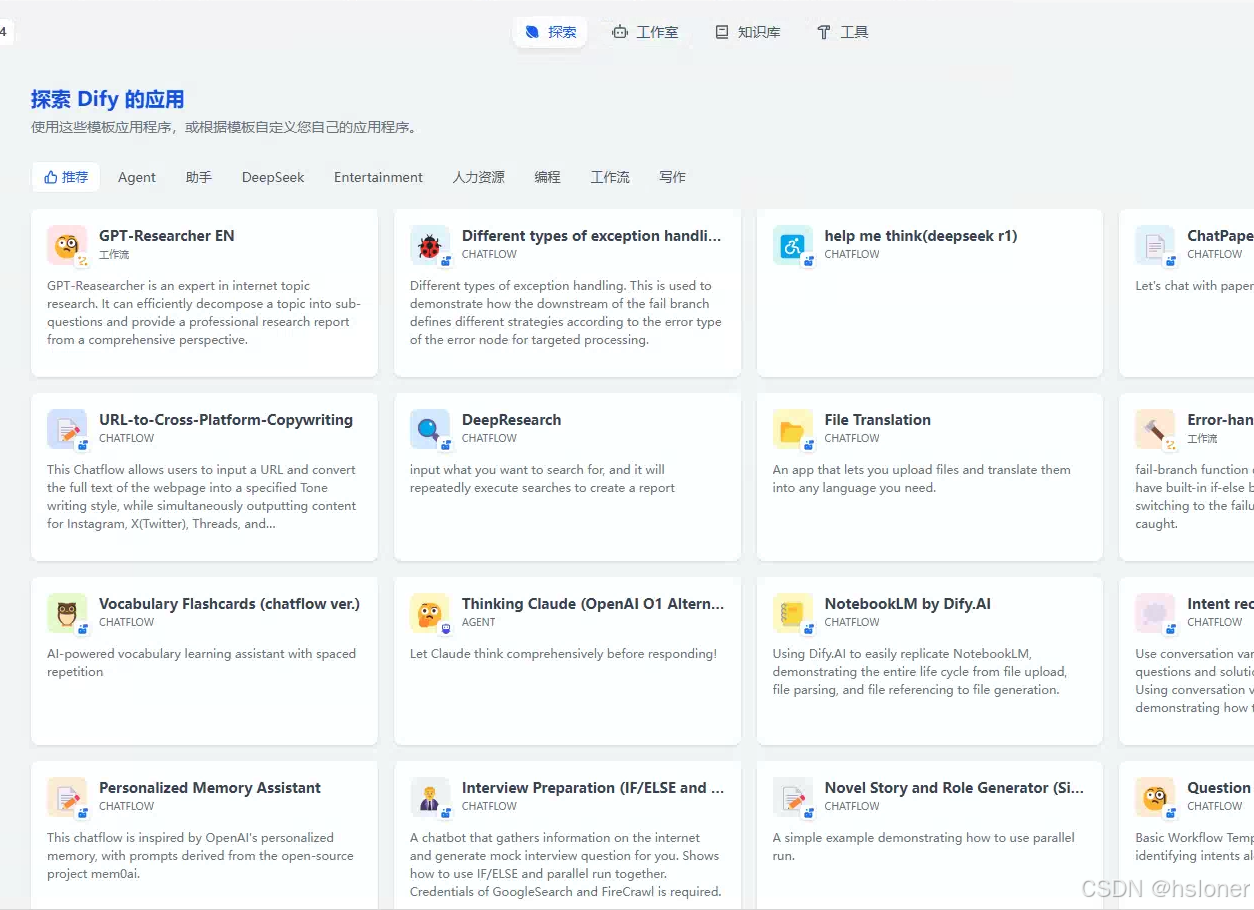Image resolution: width=1254 pixels, height=910 pixels.
Task: Select the 推荐 category tab
Action: click(65, 177)
